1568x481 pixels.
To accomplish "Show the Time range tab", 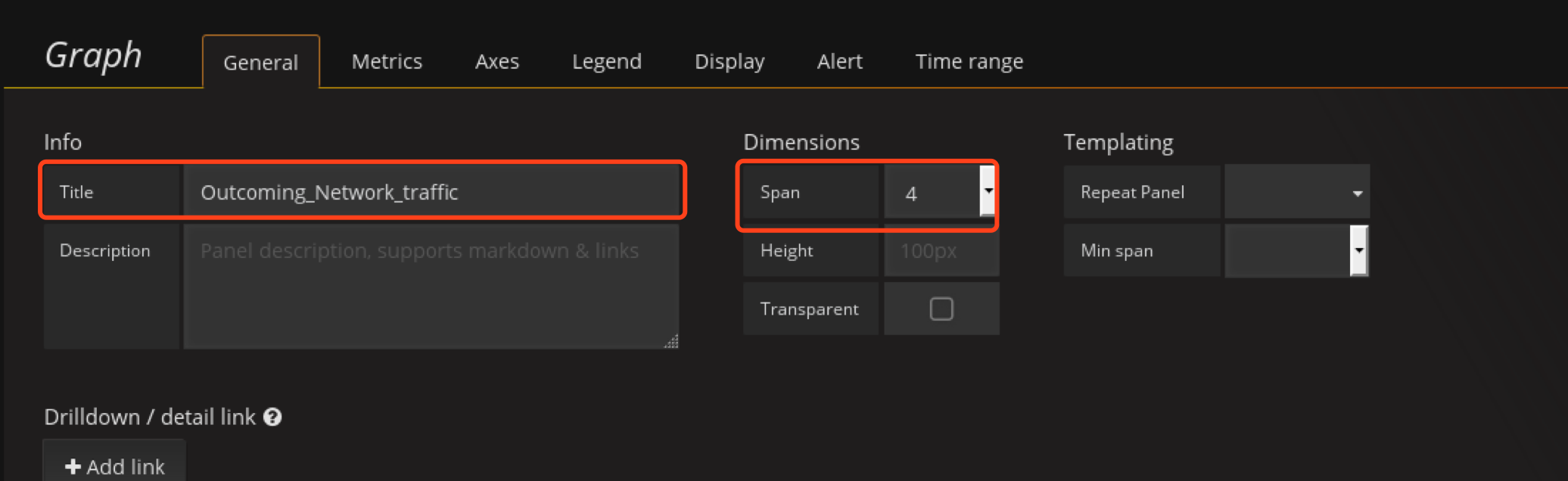I will [x=969, y=61].
